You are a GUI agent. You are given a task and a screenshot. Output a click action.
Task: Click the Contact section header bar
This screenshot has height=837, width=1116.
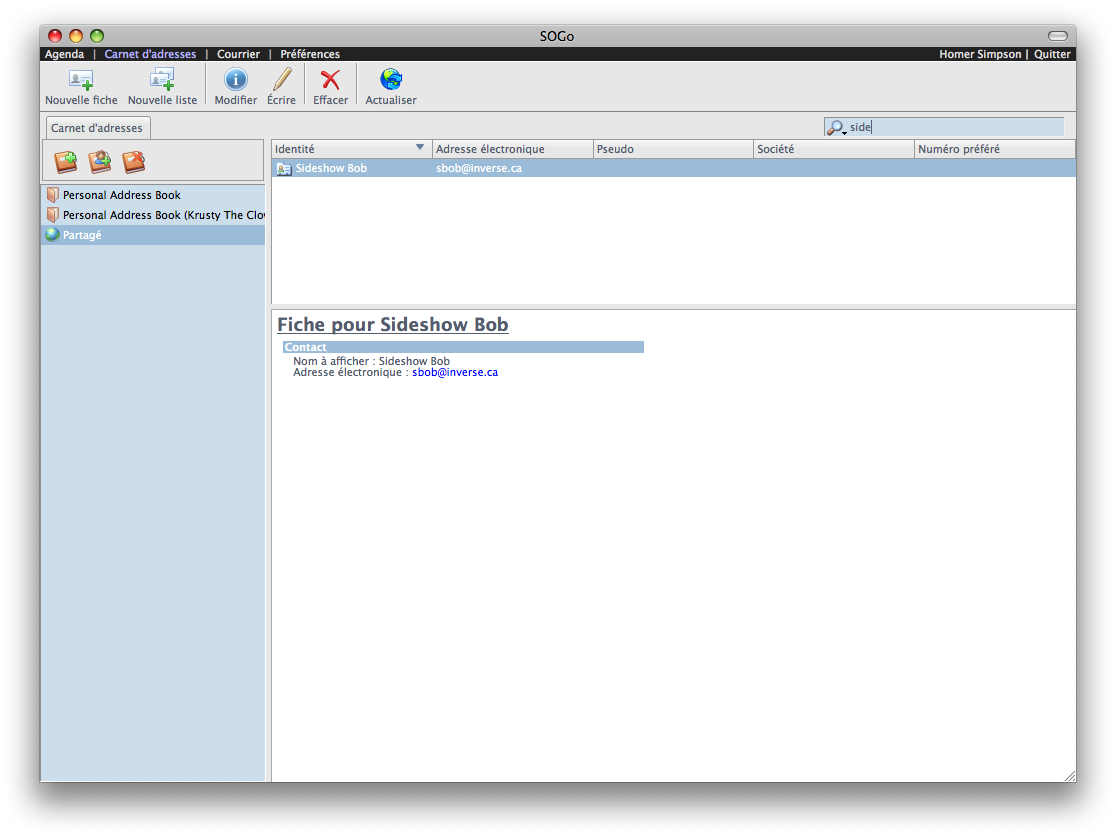coord(463,347)
